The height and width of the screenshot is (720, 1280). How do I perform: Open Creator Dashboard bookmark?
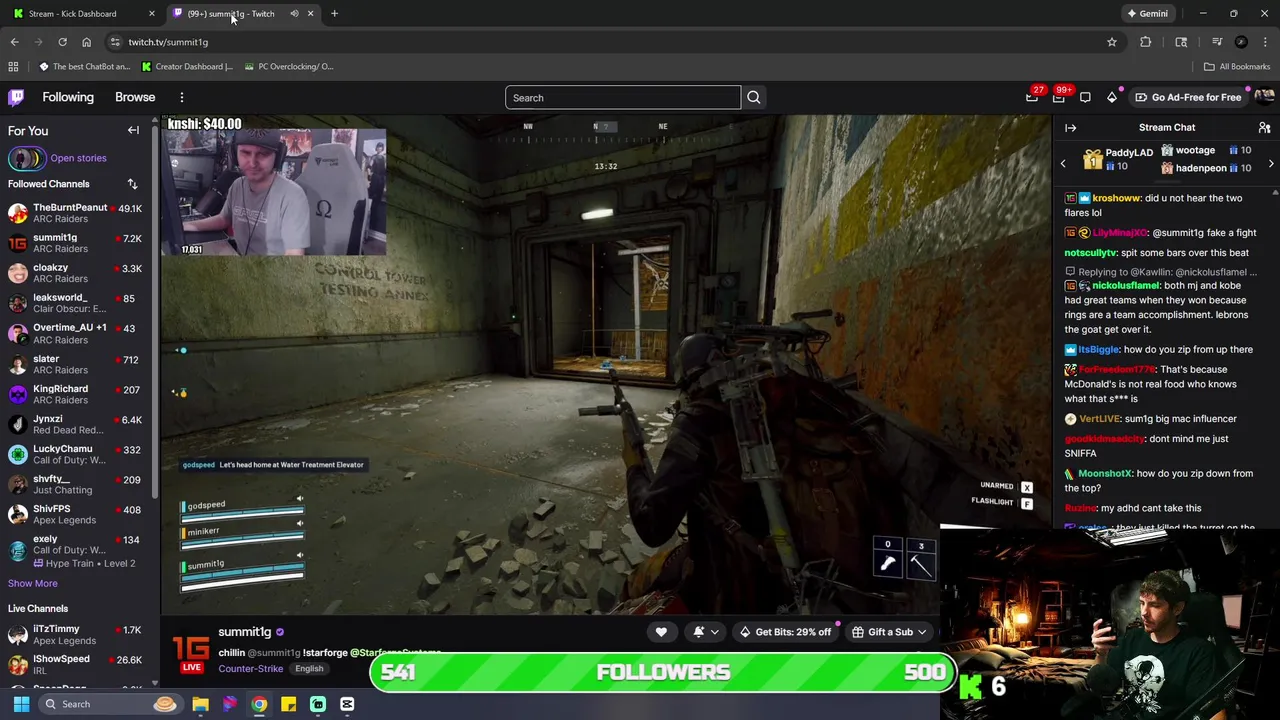(x=187, y=66)
